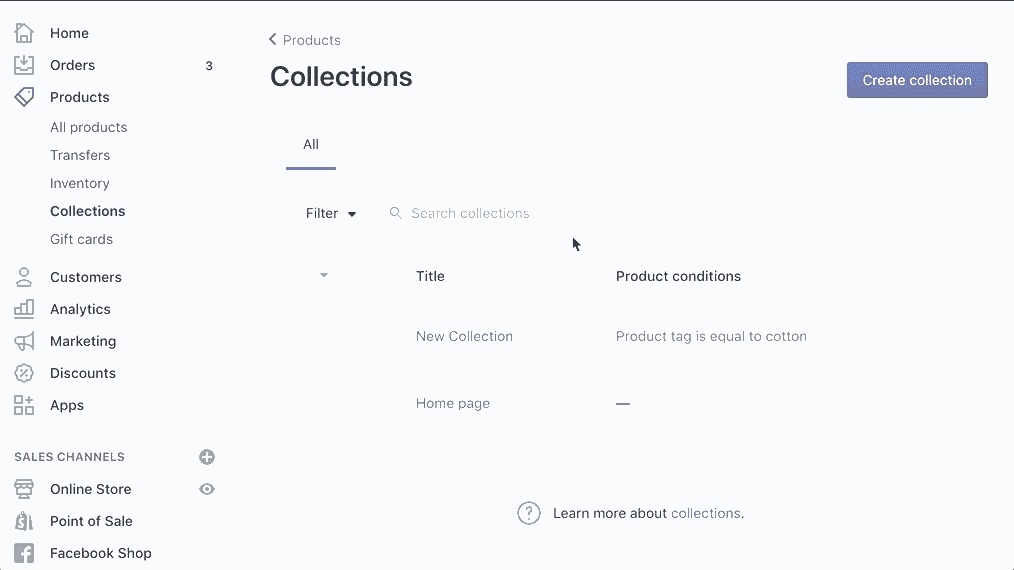1014x570 pixels.
Task: Go back to Products via chevron link
Action: (x=305, y=40)
